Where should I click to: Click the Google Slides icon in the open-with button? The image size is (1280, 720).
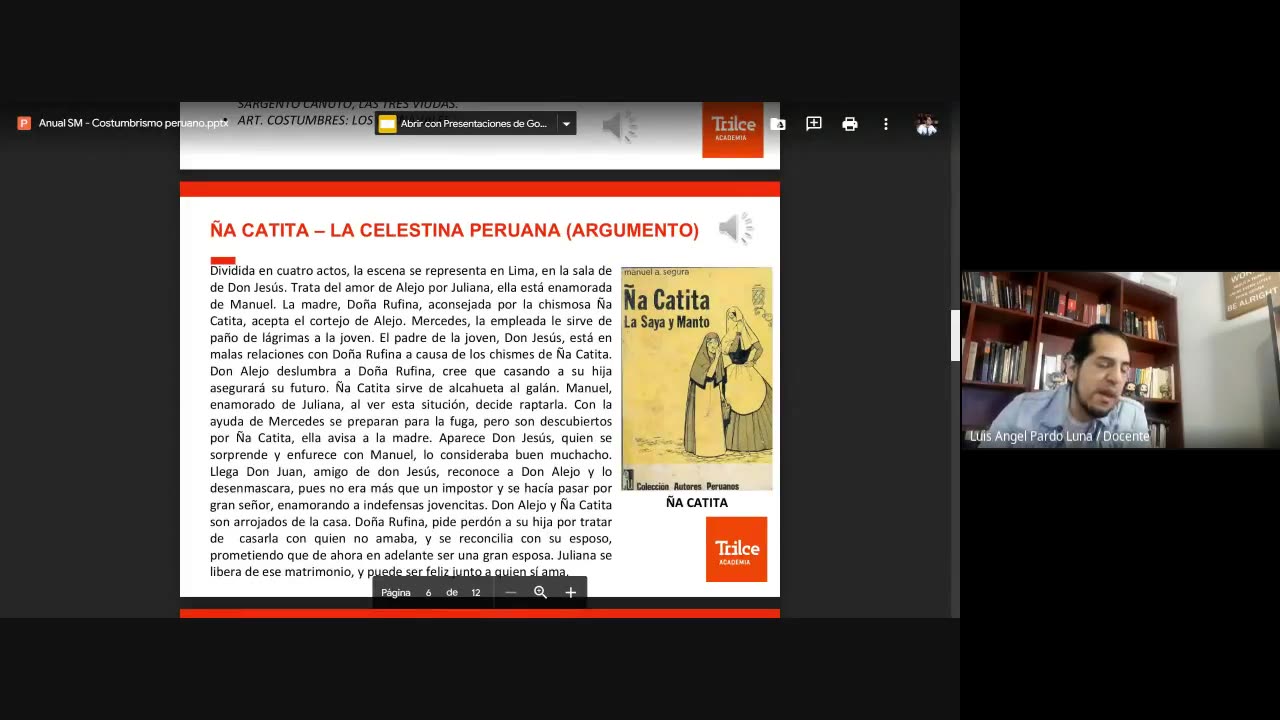387,124
